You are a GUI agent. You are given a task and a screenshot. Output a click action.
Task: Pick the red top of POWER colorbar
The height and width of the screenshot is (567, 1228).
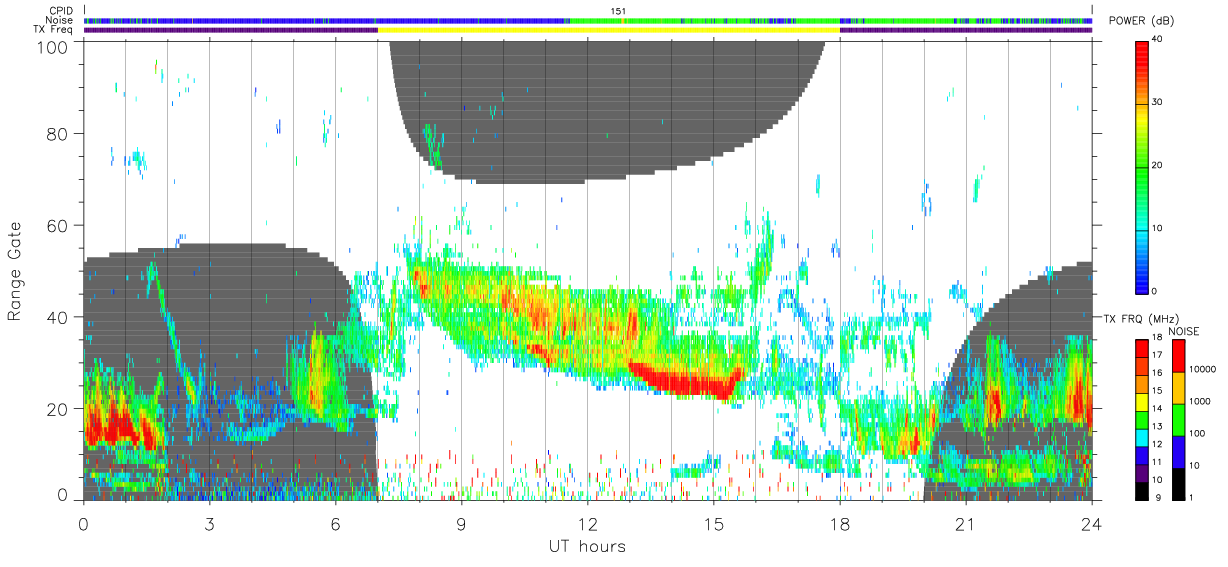[1141, 55]
